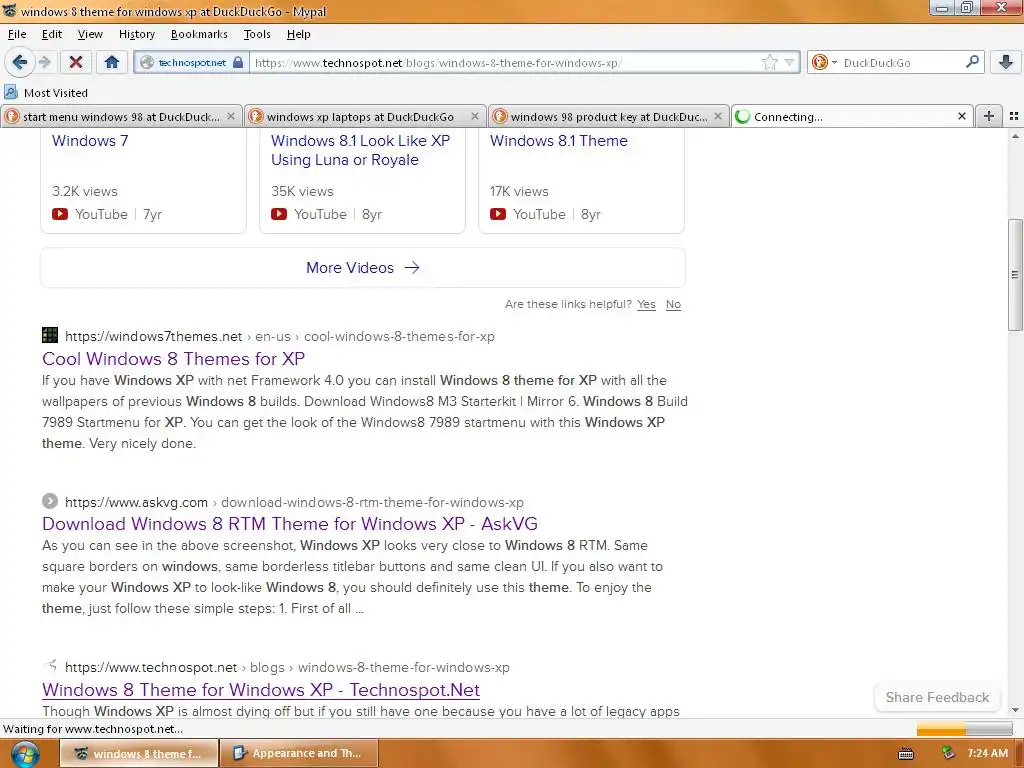Open the Tools menu

[257, 34]
